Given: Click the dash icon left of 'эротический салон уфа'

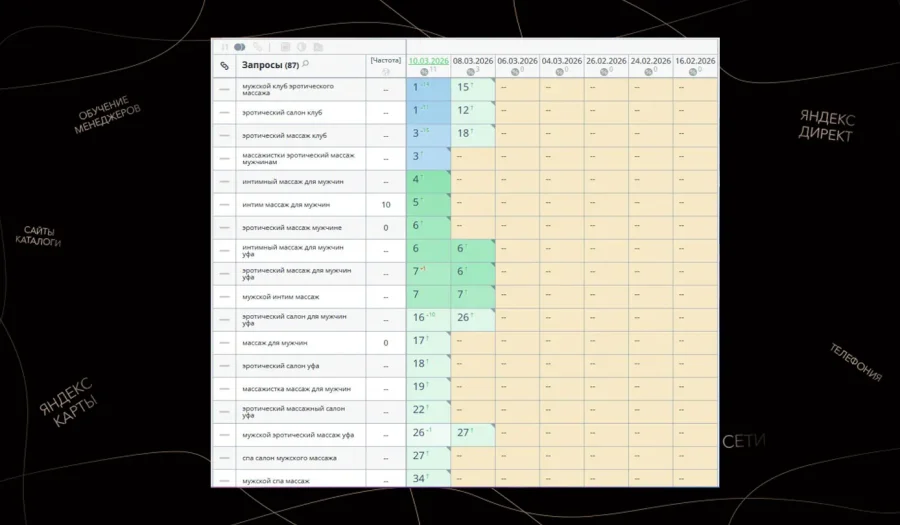Looking at the screenshot, I should point(224,365).
